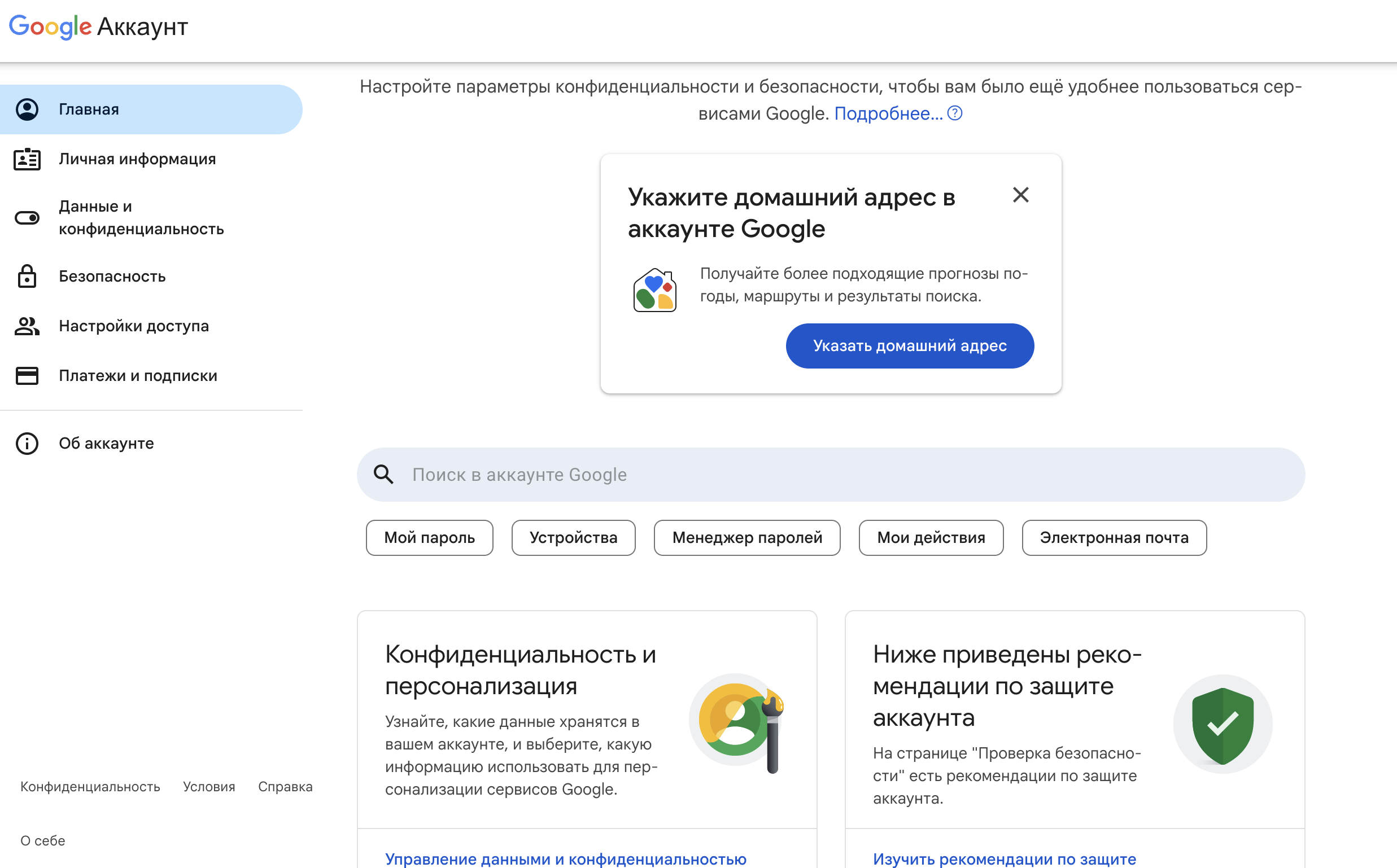Click the lock icon for Безопасность
The image size is (1397, 868).
click(x=27, y=276)
